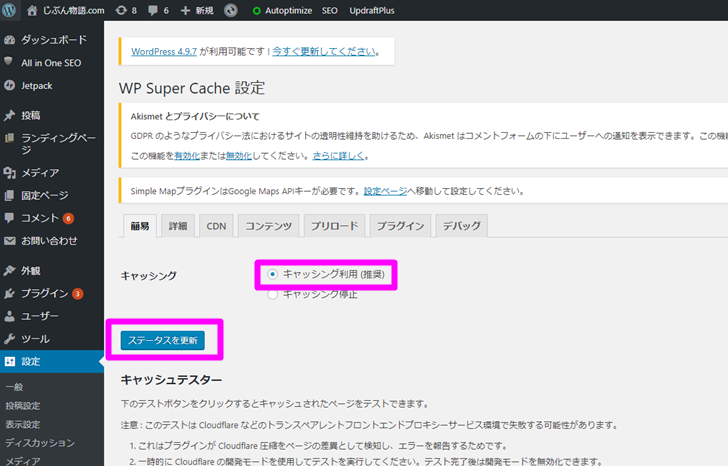Open ダッシュボード in the sidebar
The width and height of the screenshot is (728, 466).
[x=54, y=40]
